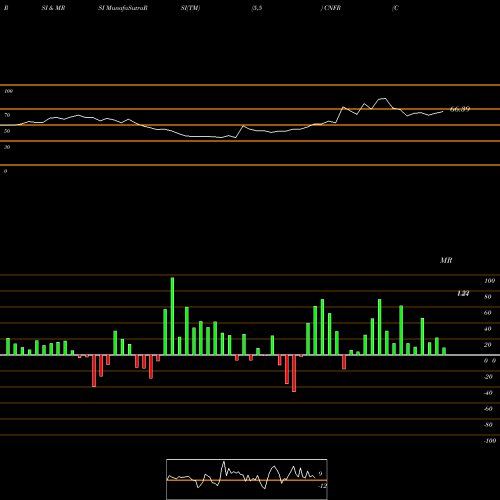Click the -20 label on MR axis

click(488, 377)
